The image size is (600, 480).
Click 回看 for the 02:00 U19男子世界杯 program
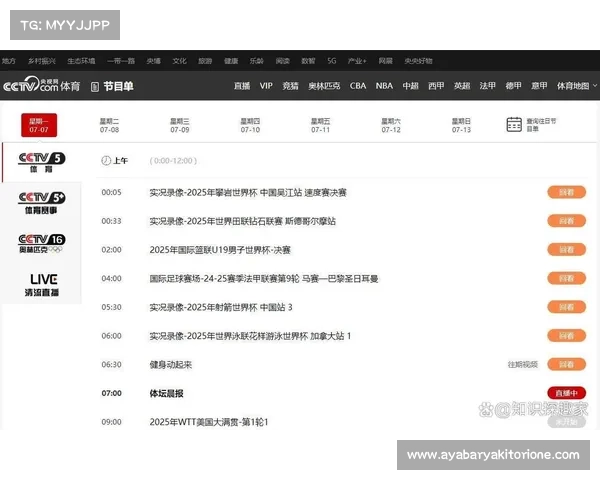tap(566, 250)
